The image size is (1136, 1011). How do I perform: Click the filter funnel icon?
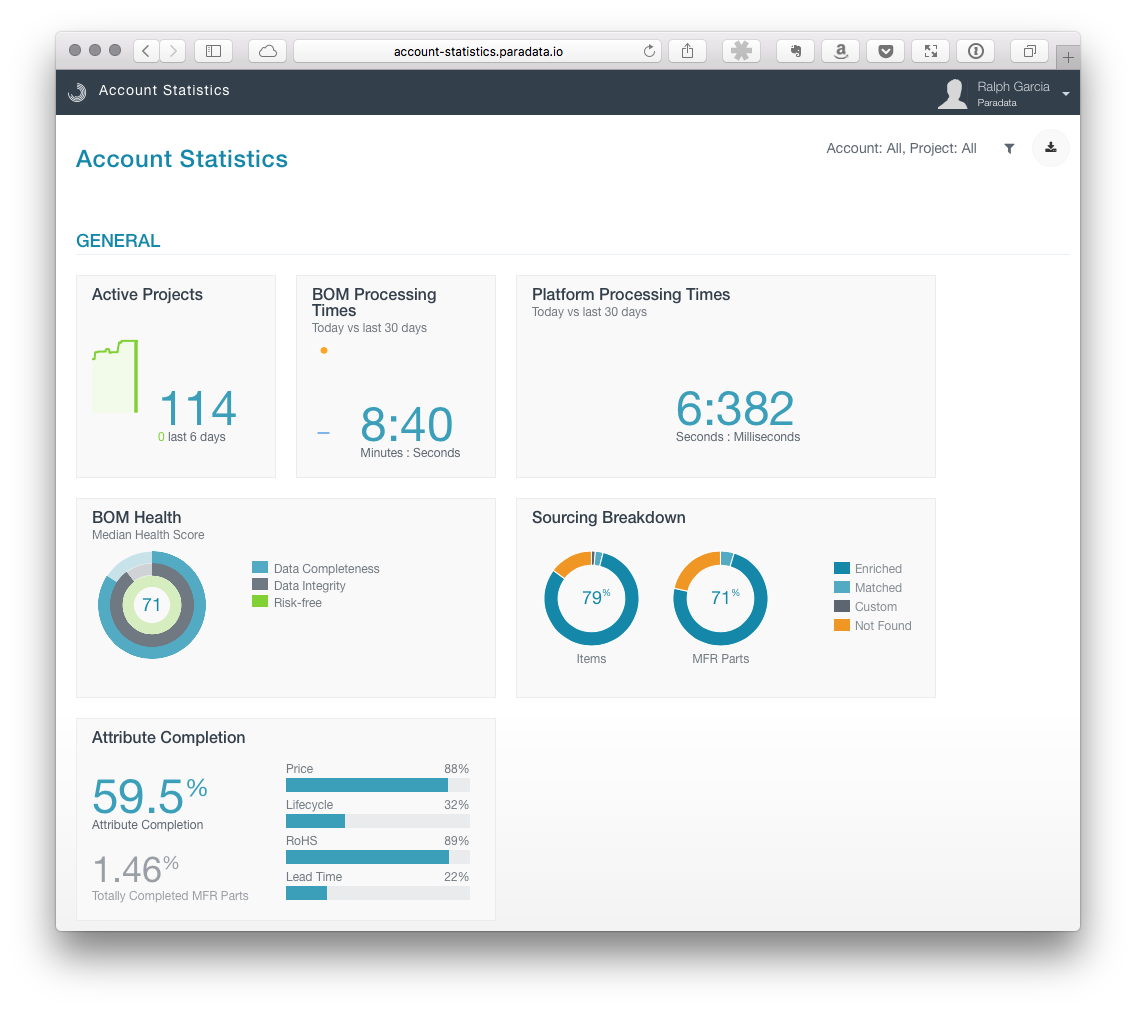coord(1009,148)
